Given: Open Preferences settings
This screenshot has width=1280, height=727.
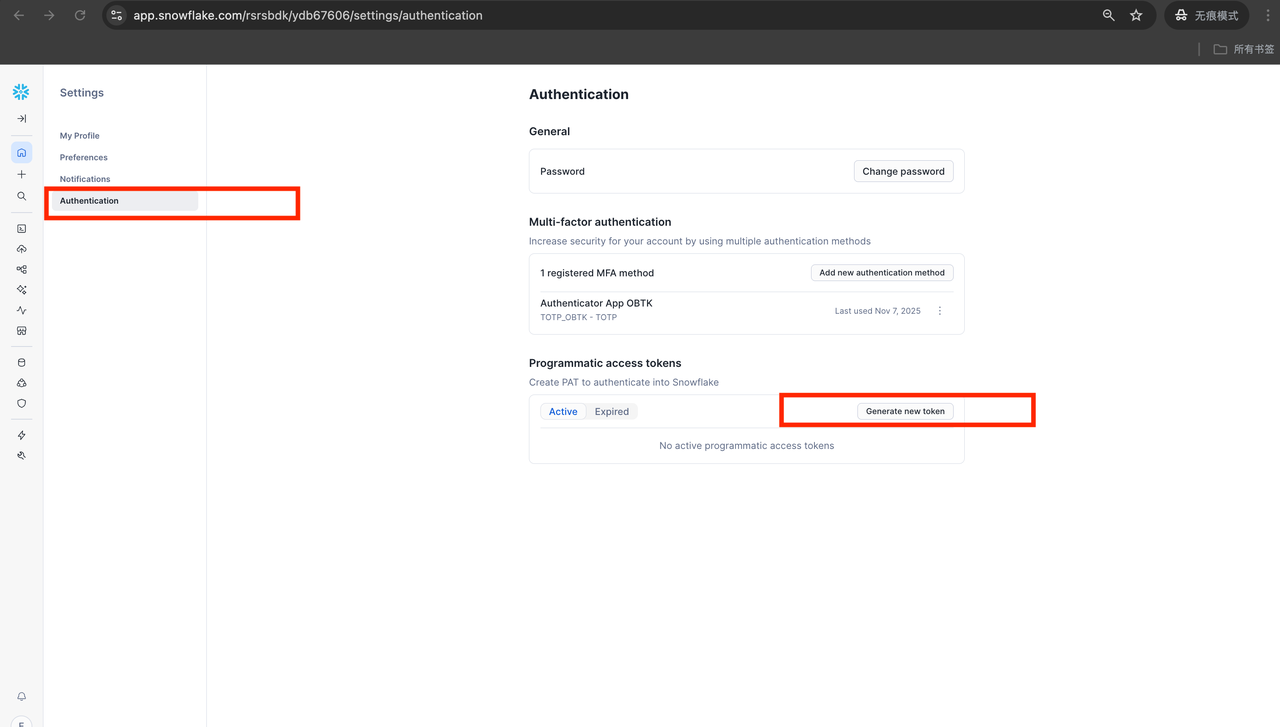Looking at the screenshot, I should coord(83,157).
